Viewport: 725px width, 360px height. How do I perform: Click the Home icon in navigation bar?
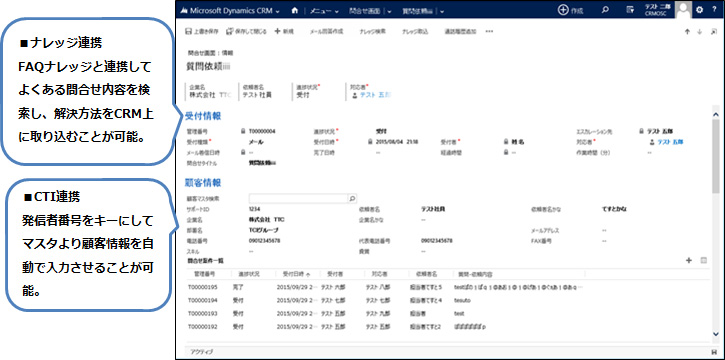click(x=295, y=10)
